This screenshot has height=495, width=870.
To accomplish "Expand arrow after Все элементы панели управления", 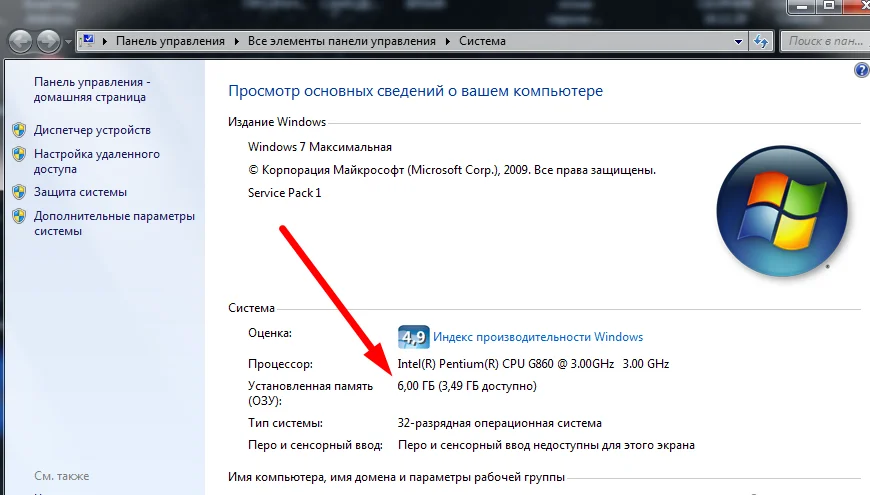I will 448,41.
